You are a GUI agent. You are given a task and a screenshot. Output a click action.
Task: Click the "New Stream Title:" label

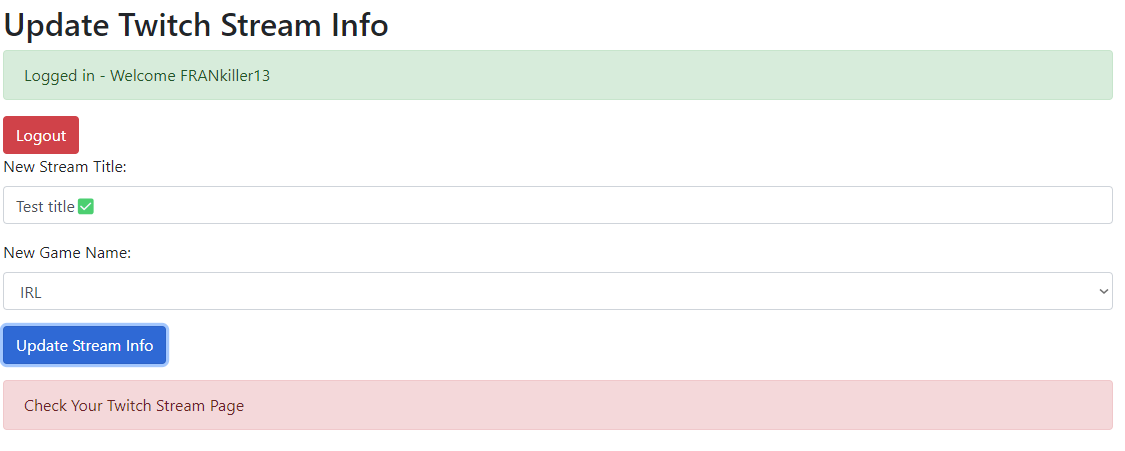65,167
